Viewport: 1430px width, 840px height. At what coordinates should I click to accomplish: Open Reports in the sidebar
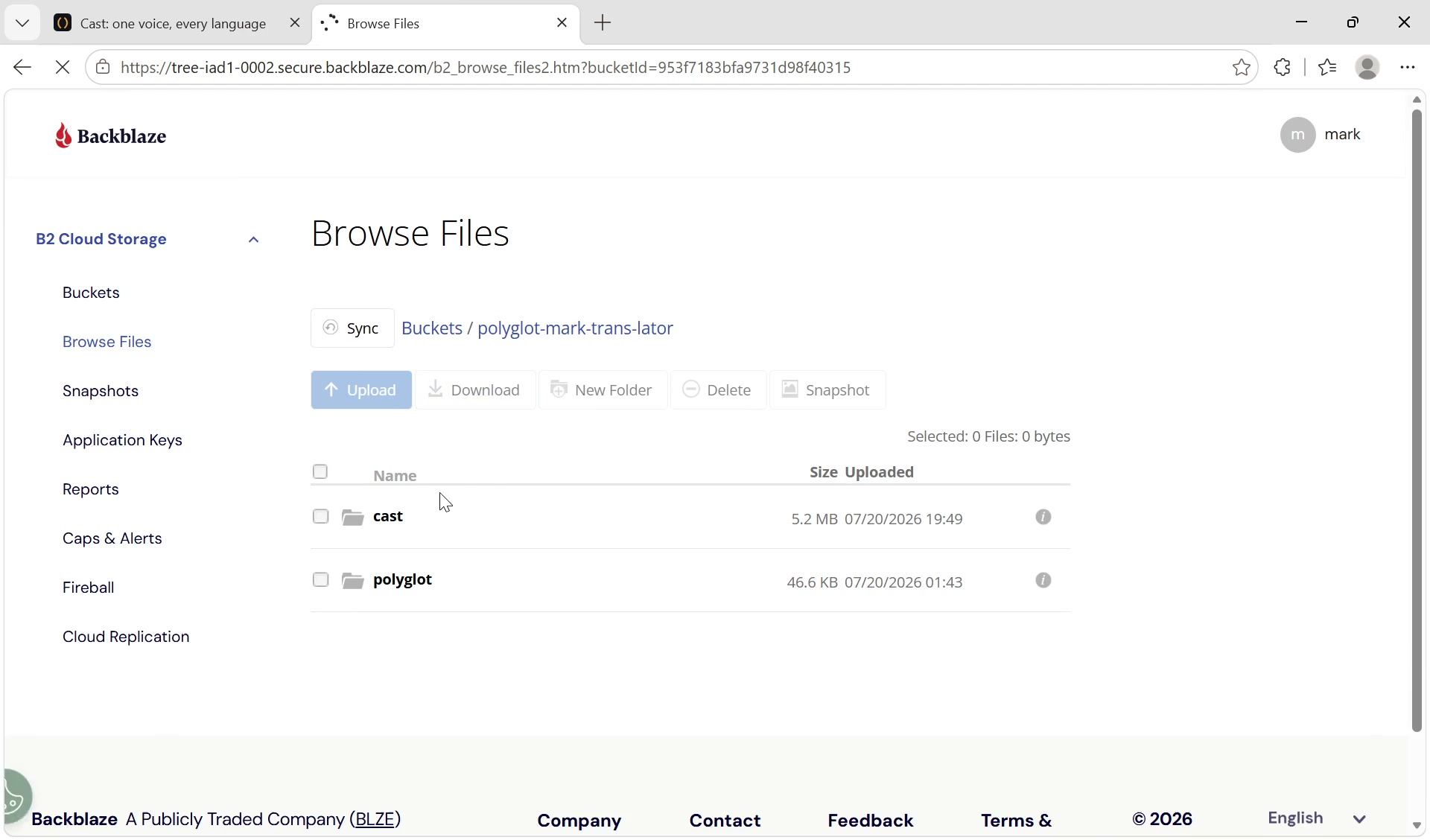click(x=91, y=489)
